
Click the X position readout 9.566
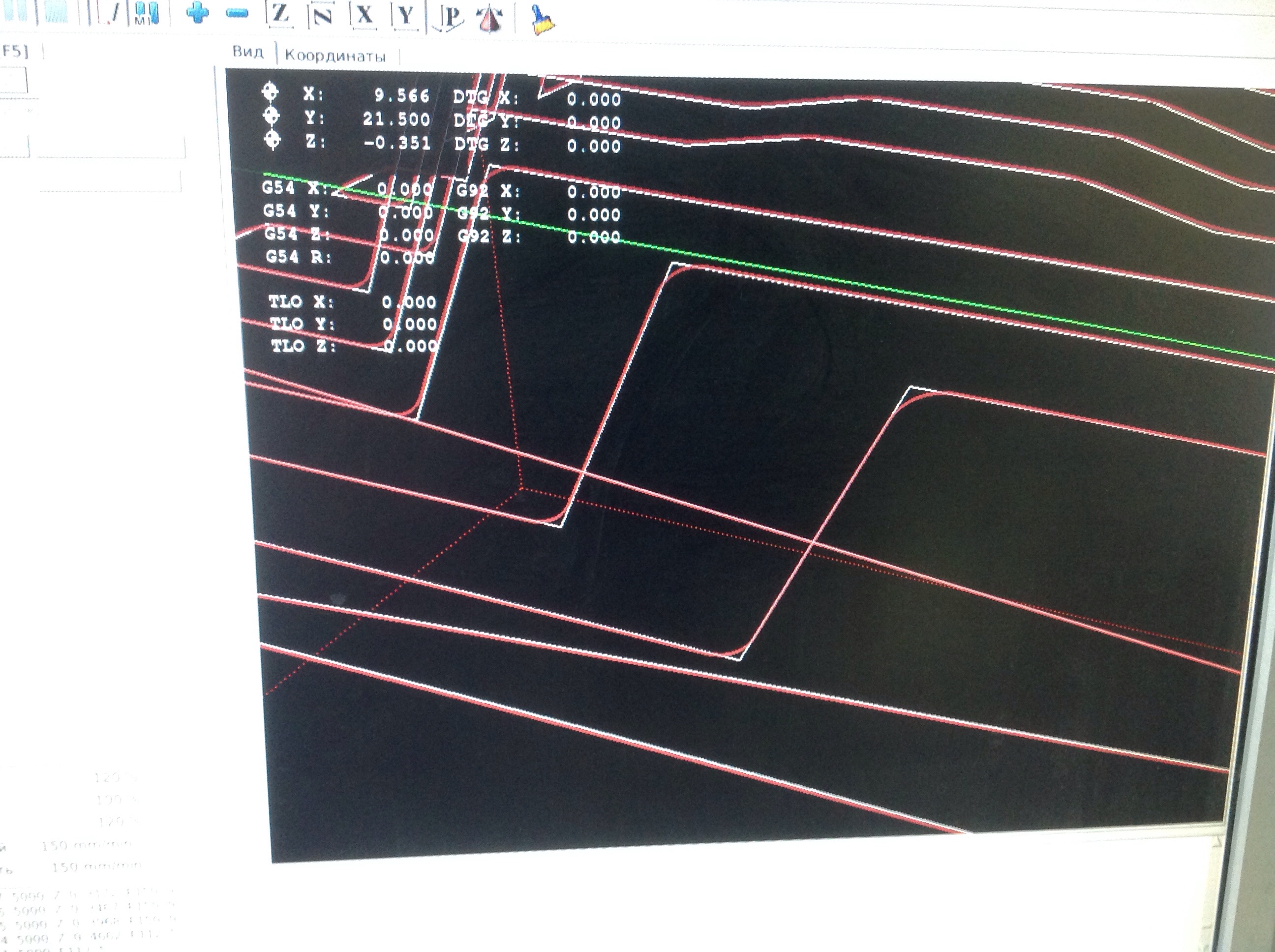pyautogui.click(x=402, y=96)
